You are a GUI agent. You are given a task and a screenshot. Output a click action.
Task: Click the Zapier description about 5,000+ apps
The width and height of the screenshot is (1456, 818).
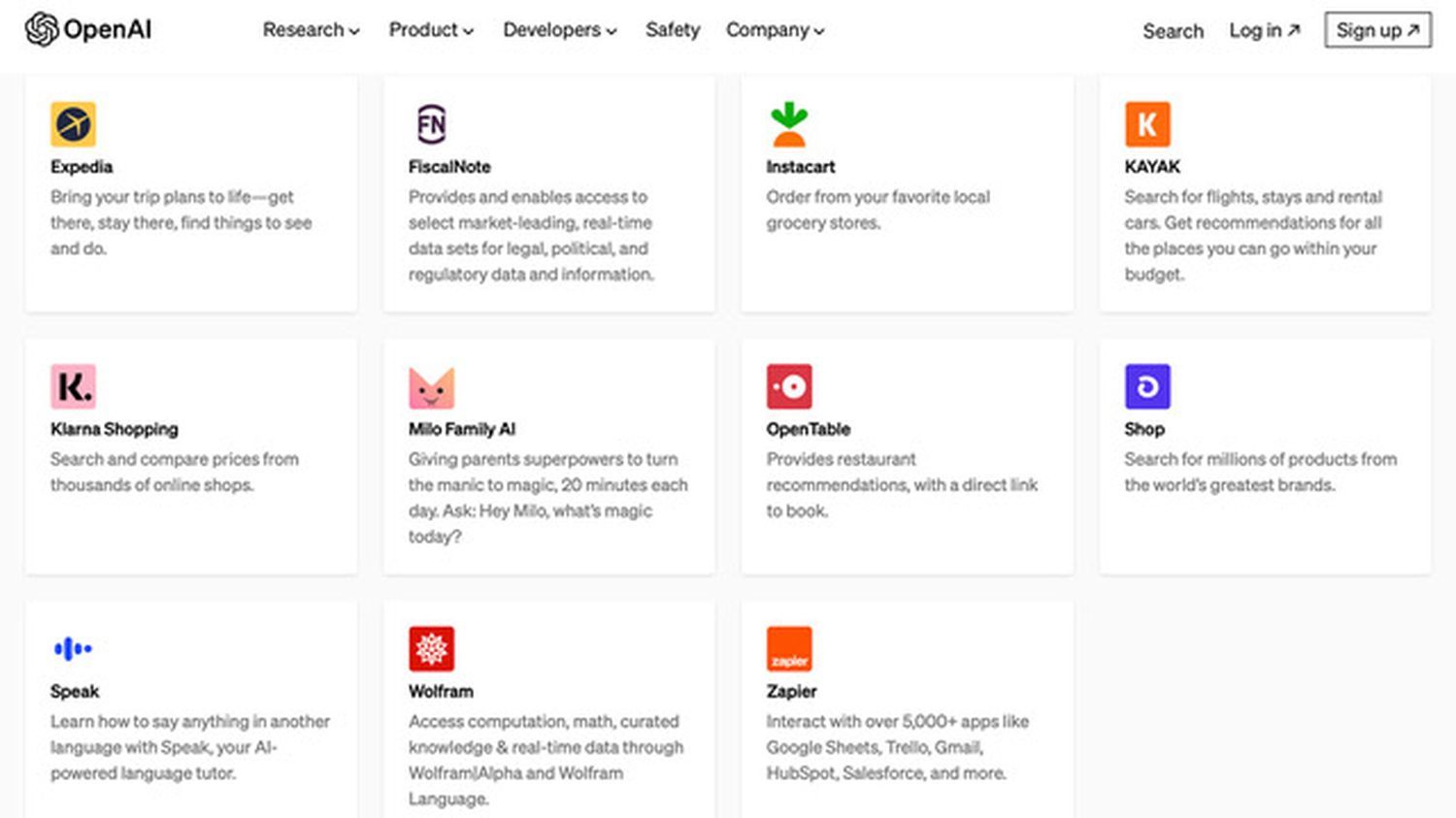pos(898,747)
